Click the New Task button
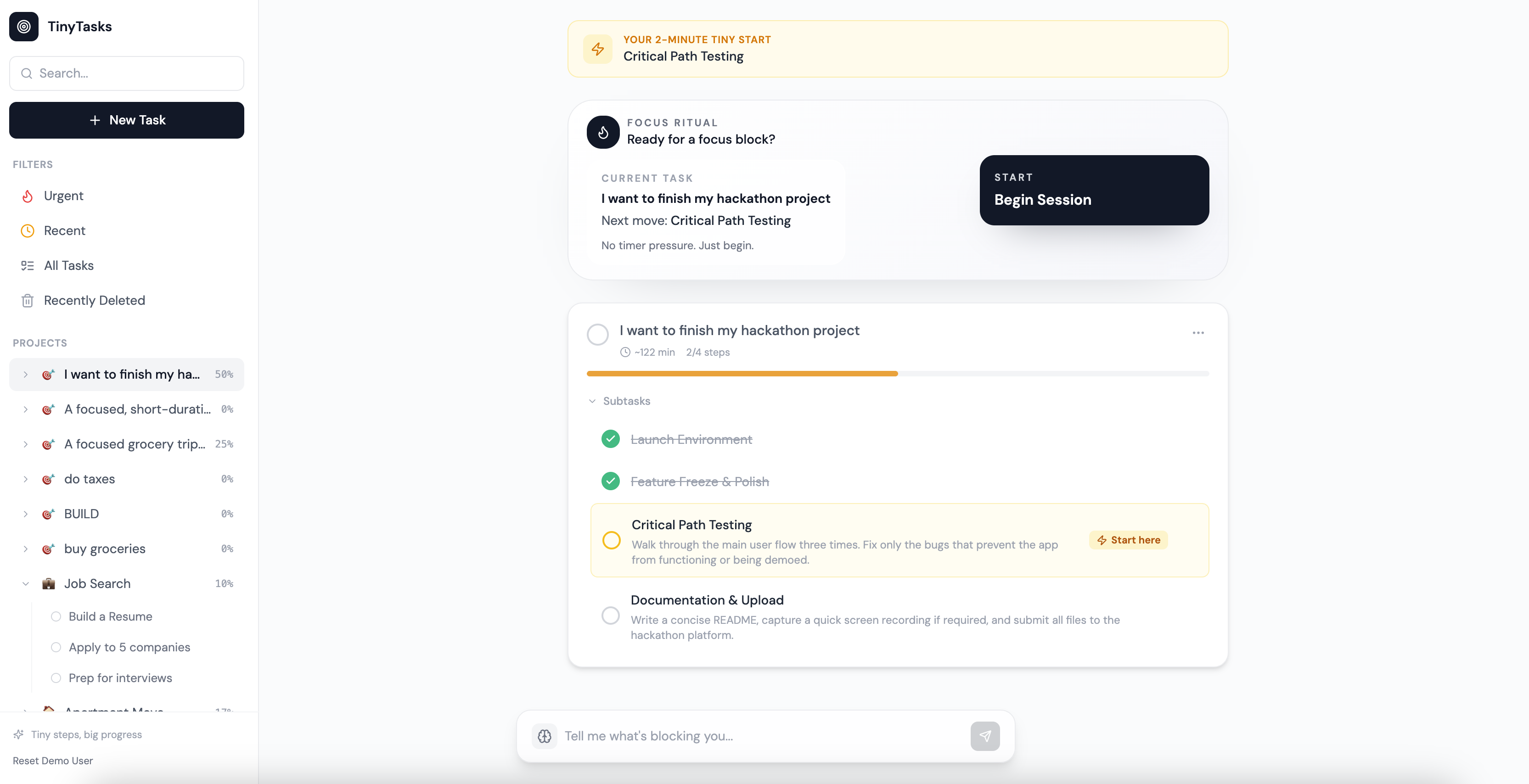 pos(126,120)
